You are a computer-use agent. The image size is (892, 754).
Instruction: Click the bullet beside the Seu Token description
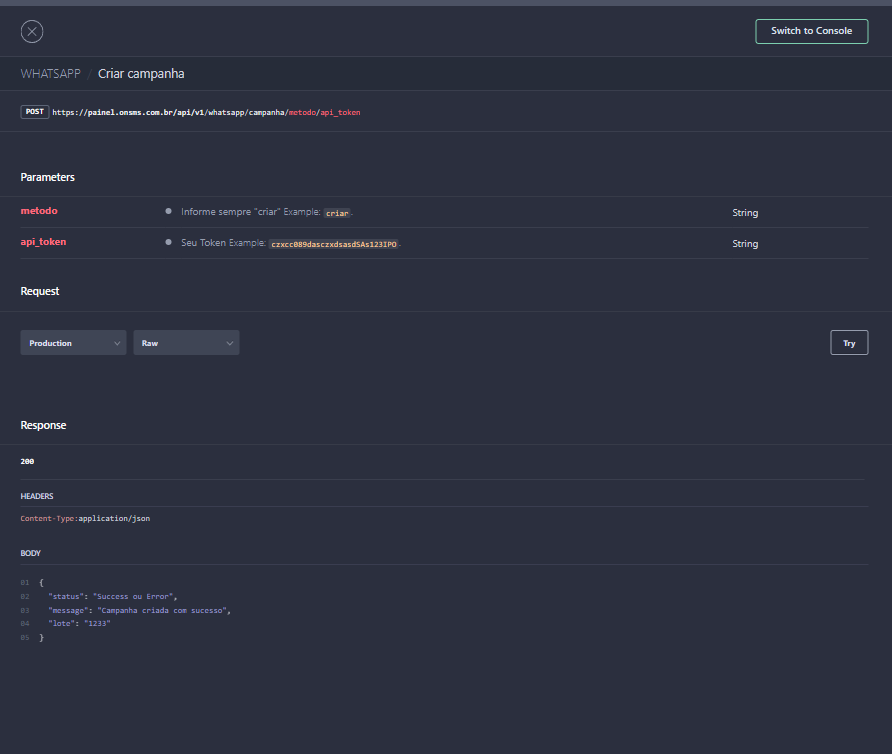168,243
